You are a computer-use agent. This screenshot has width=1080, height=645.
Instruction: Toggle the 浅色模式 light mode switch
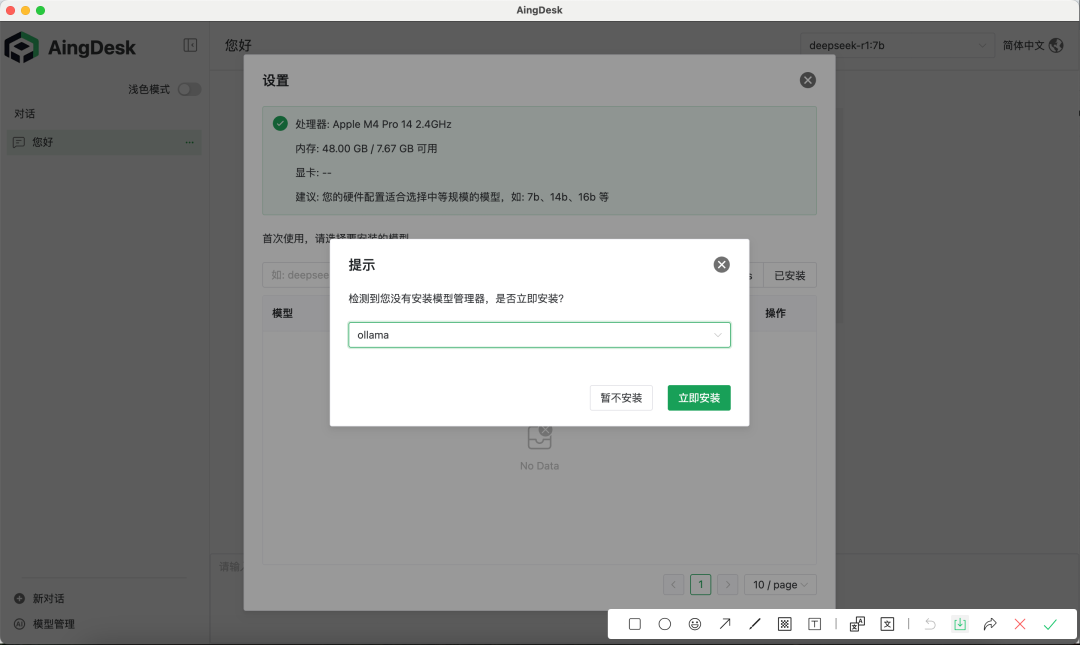click(x=189, y=90)
